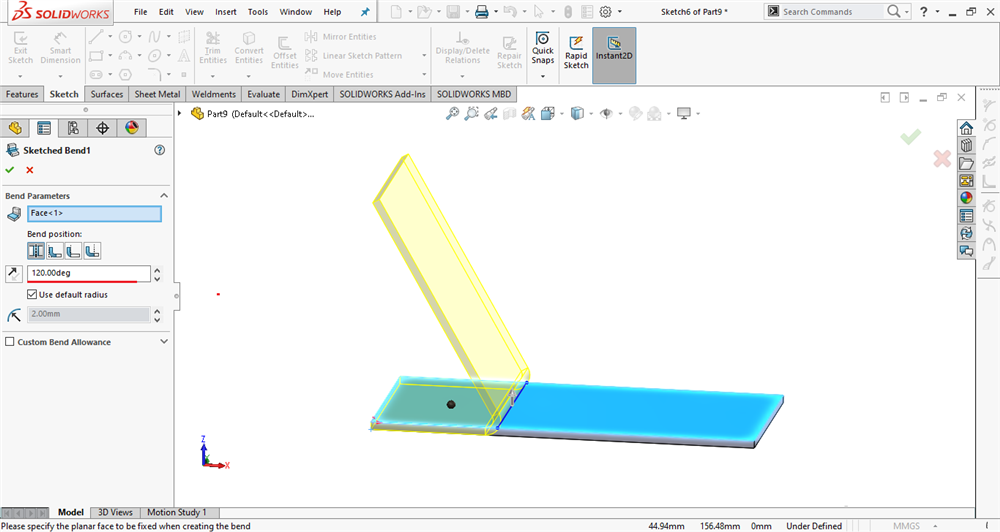Click the Face<1> fixed face field
This screenshot has width=1000, height=532.
[94, 214]
